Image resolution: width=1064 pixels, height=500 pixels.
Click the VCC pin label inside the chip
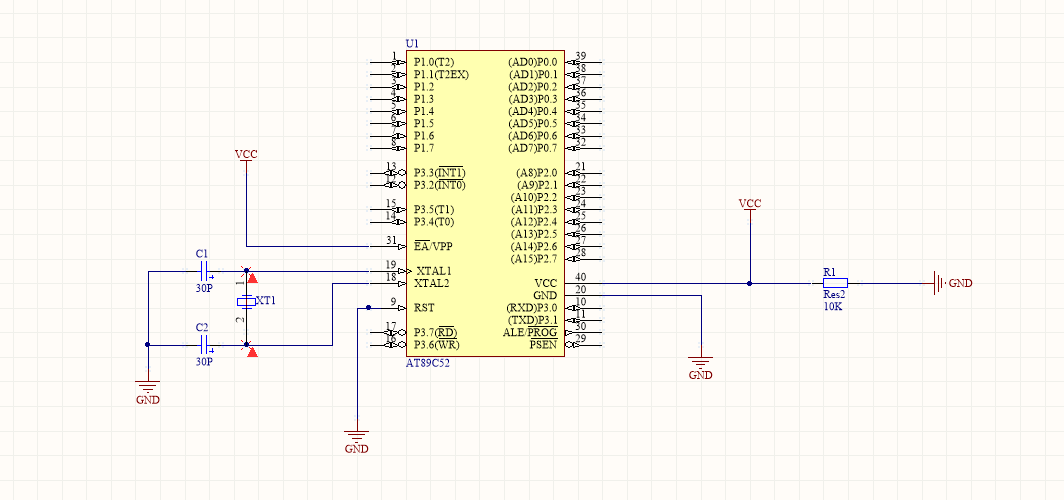point(546,283)
